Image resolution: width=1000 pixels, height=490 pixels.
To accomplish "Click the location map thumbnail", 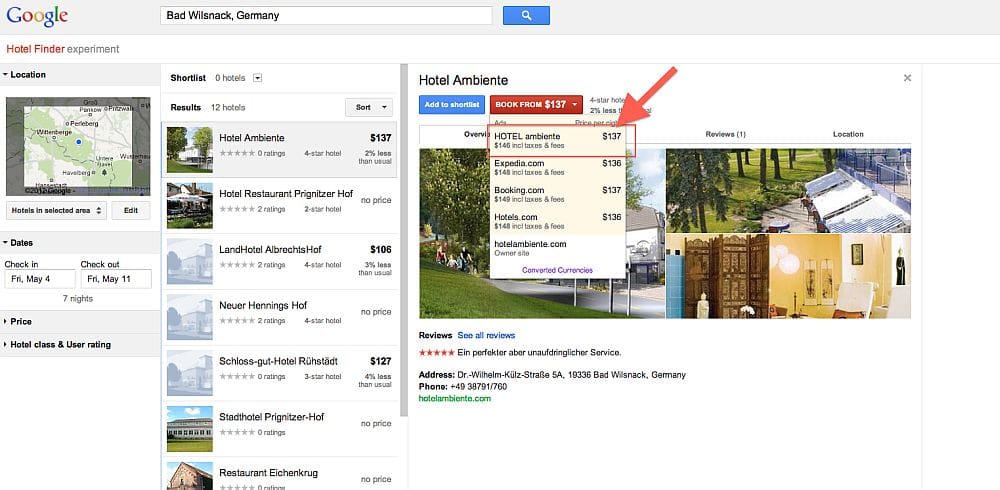I will tap(78, 146).
